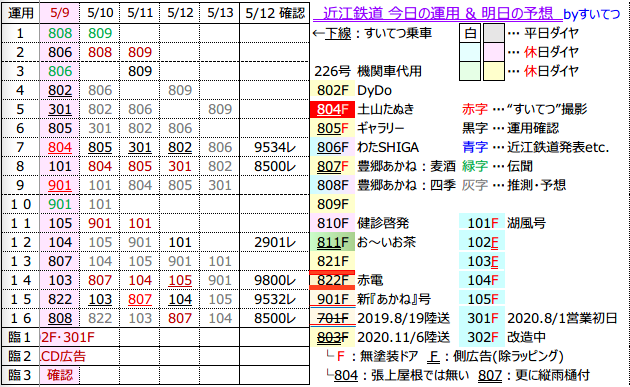
Task: Select the 104F cell
Action: pyautogui.click(x=482, y=280)
